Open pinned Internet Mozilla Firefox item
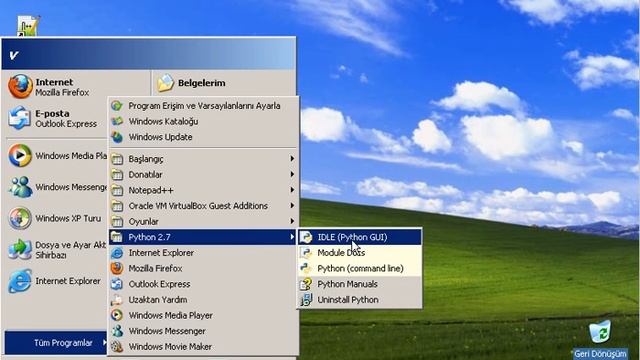 pyautogui.click(x=57, y=87)
